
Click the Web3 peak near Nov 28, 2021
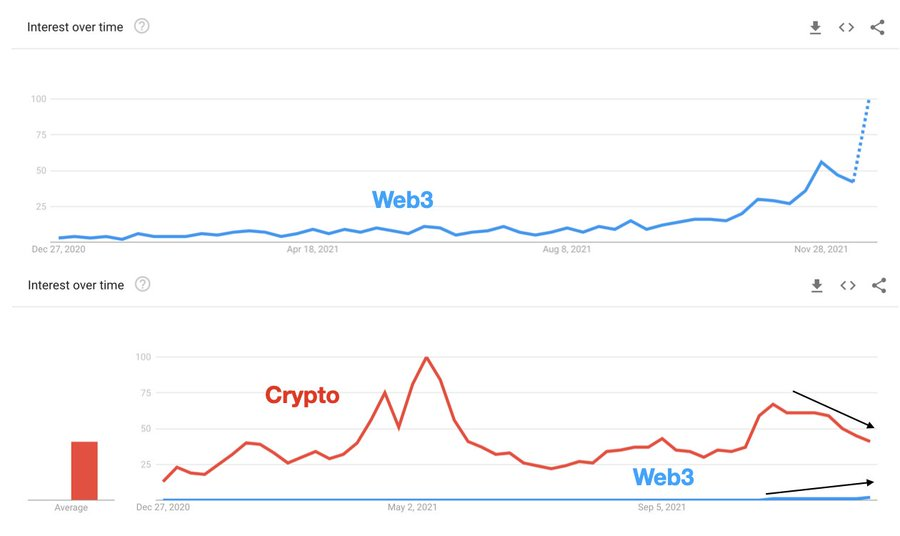point(821,162)
